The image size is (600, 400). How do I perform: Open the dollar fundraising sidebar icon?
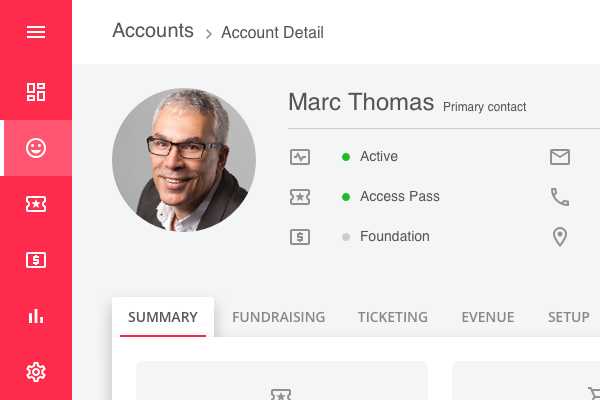[x=36, y=260]
